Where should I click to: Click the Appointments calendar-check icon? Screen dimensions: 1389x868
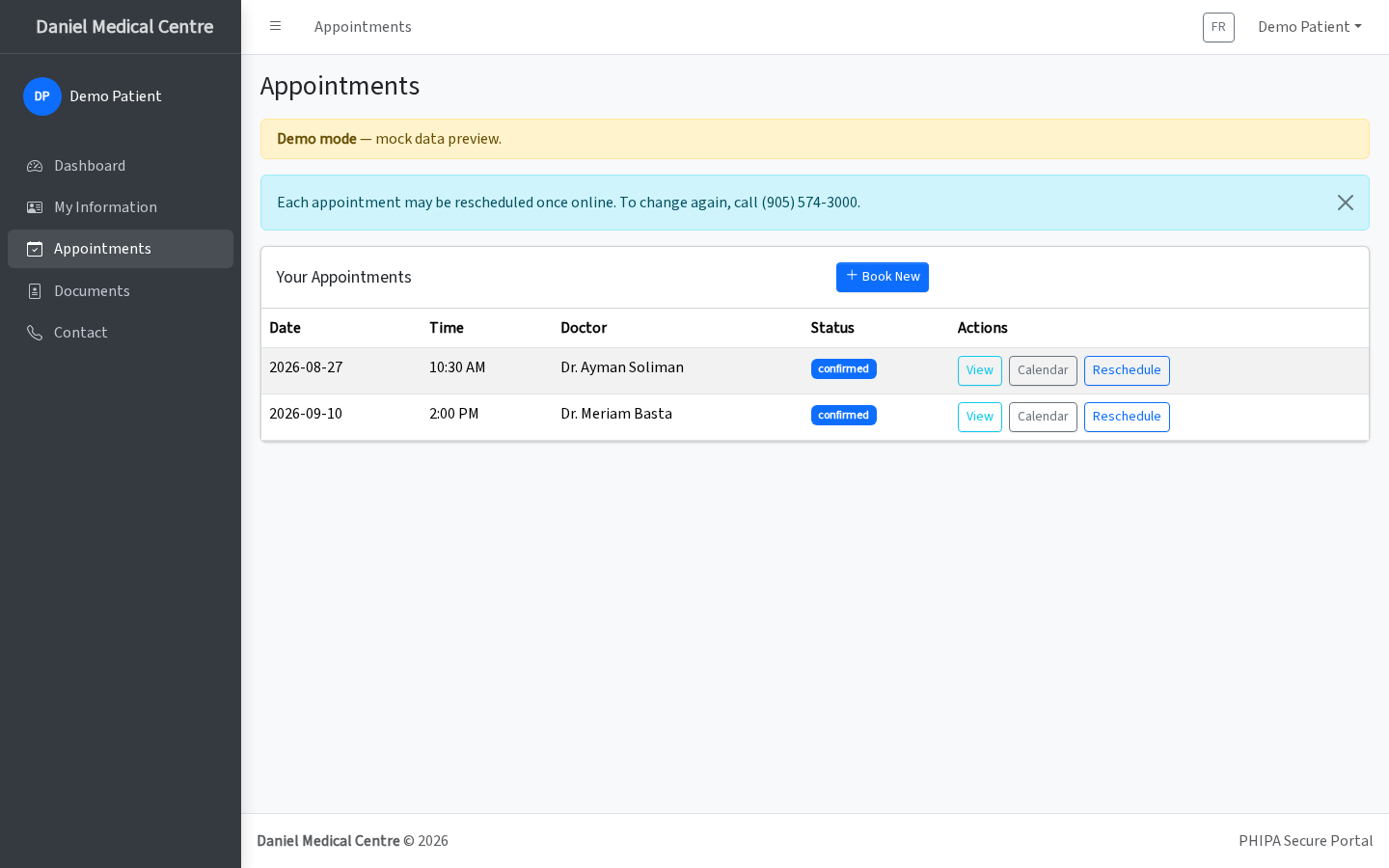tap(35, 249)
